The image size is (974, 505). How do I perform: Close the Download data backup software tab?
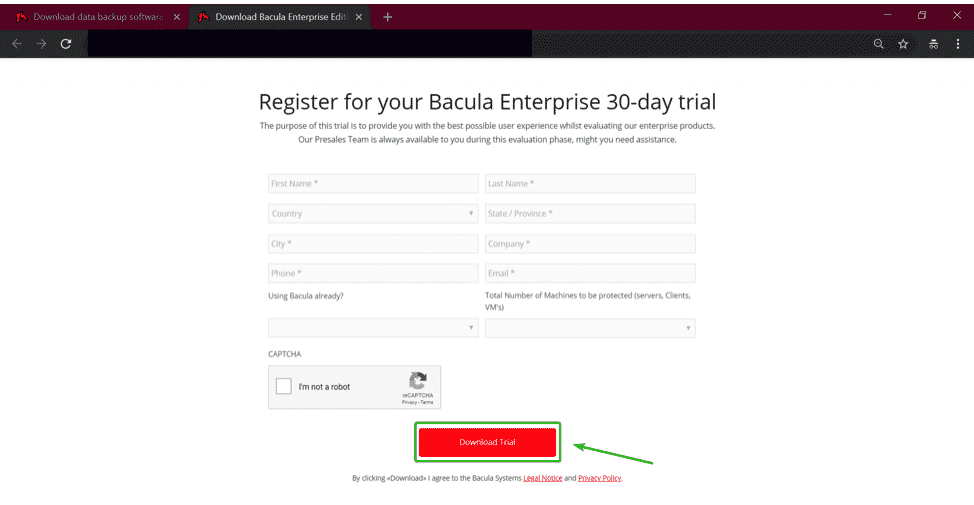tap(177, 17)
